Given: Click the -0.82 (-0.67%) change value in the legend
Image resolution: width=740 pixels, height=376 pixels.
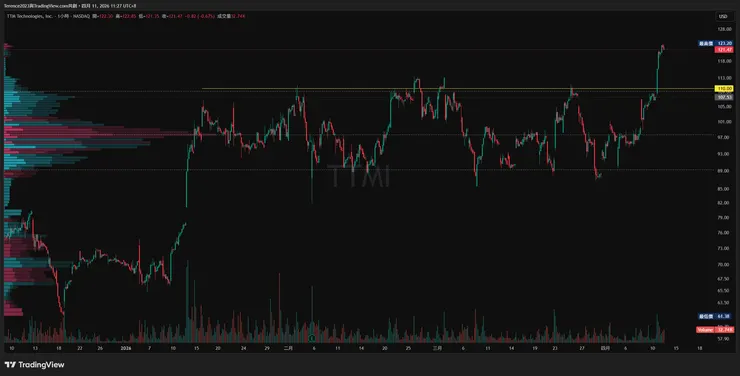Looking at the screenshot, I should click(x=201, y=16).
